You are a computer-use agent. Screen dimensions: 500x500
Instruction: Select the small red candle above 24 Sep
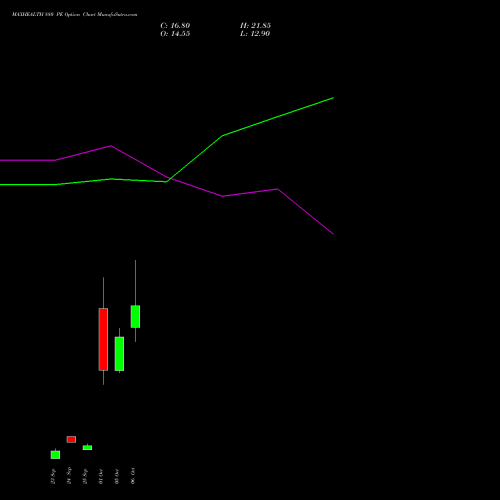71,439
